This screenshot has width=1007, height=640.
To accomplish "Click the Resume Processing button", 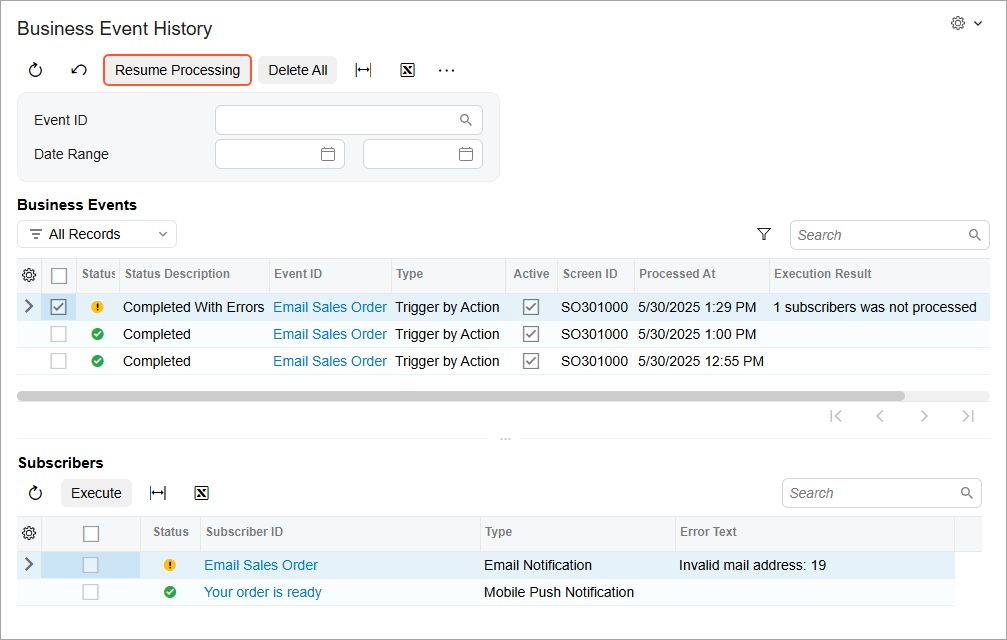I will [x=177, y=70].
